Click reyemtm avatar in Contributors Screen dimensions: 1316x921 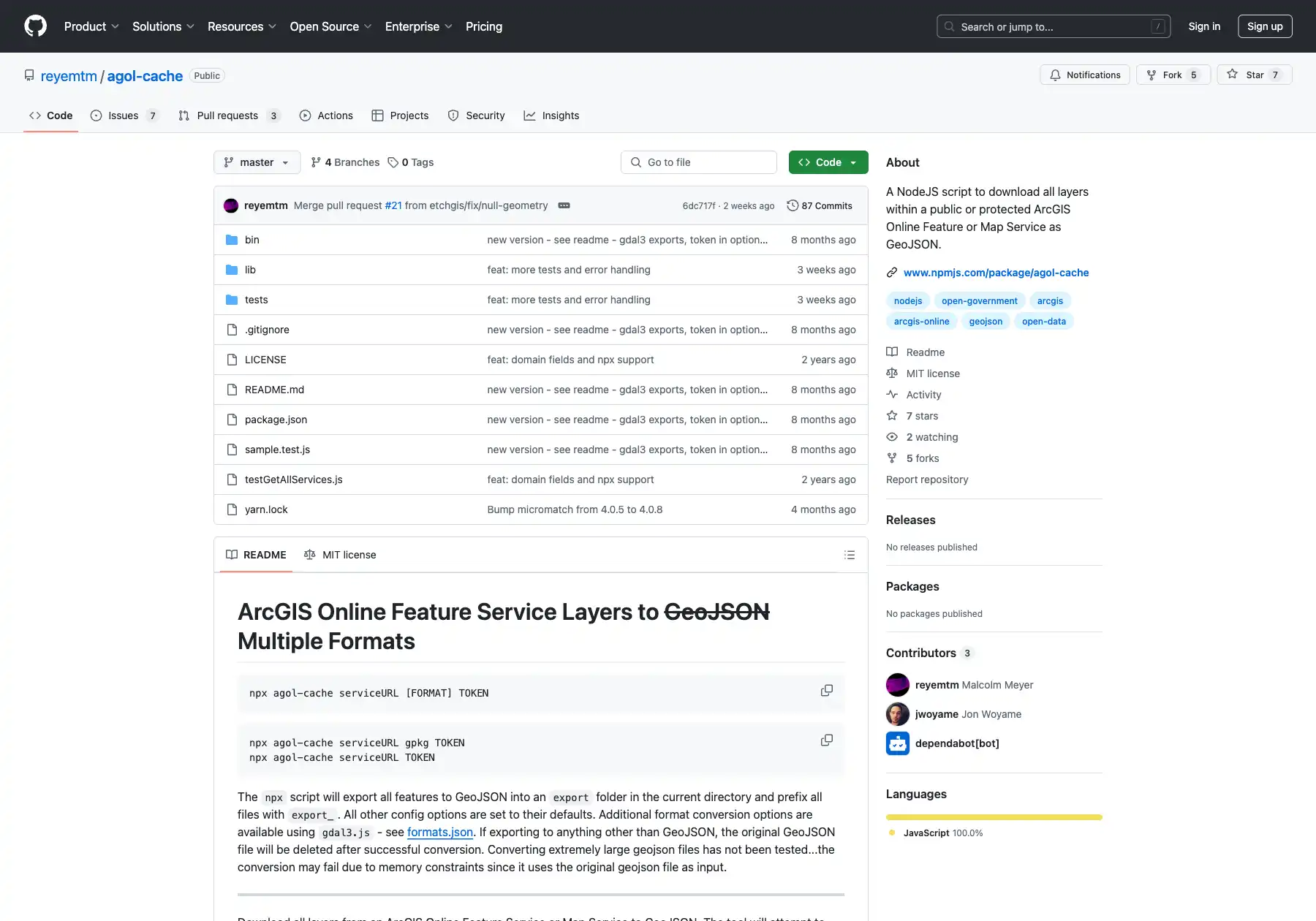coord(897,685)
